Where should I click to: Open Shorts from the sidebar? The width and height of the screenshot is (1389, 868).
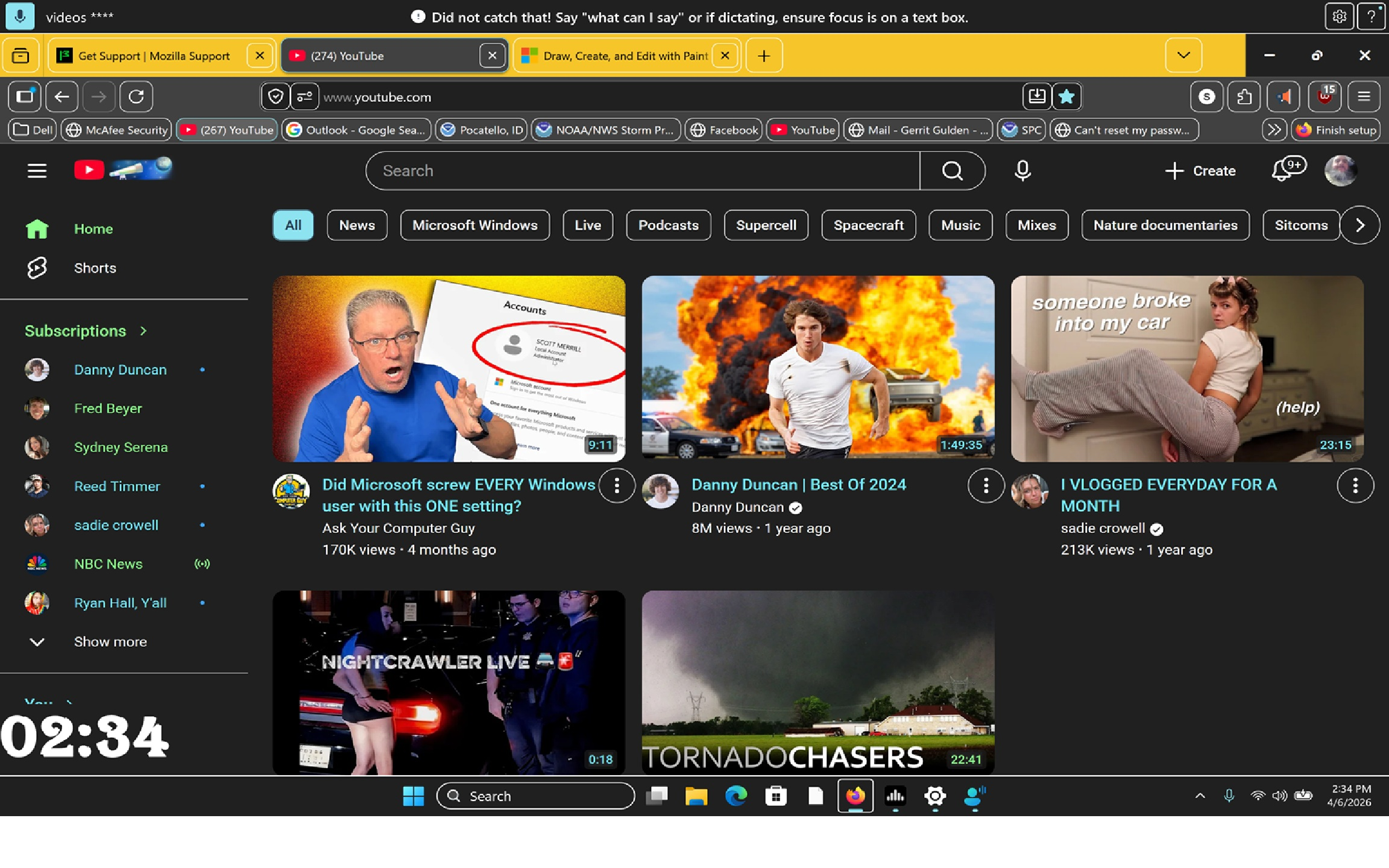coord(95,268)
